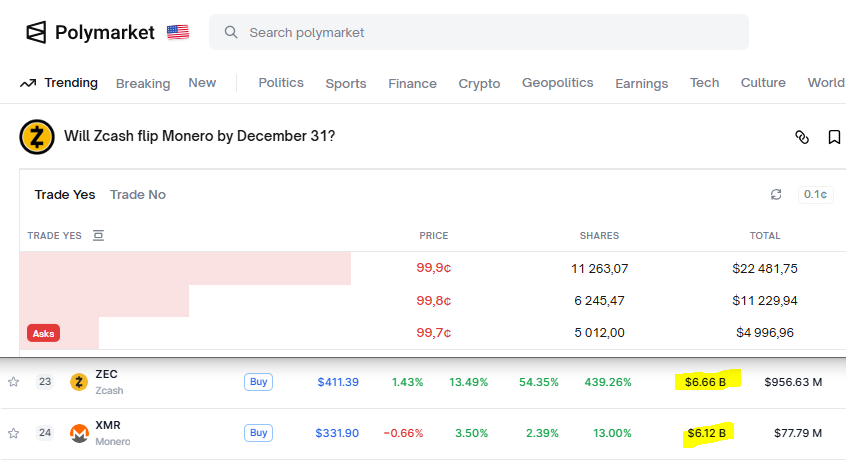Click the 11 263,07 shares value

[599, 268]
